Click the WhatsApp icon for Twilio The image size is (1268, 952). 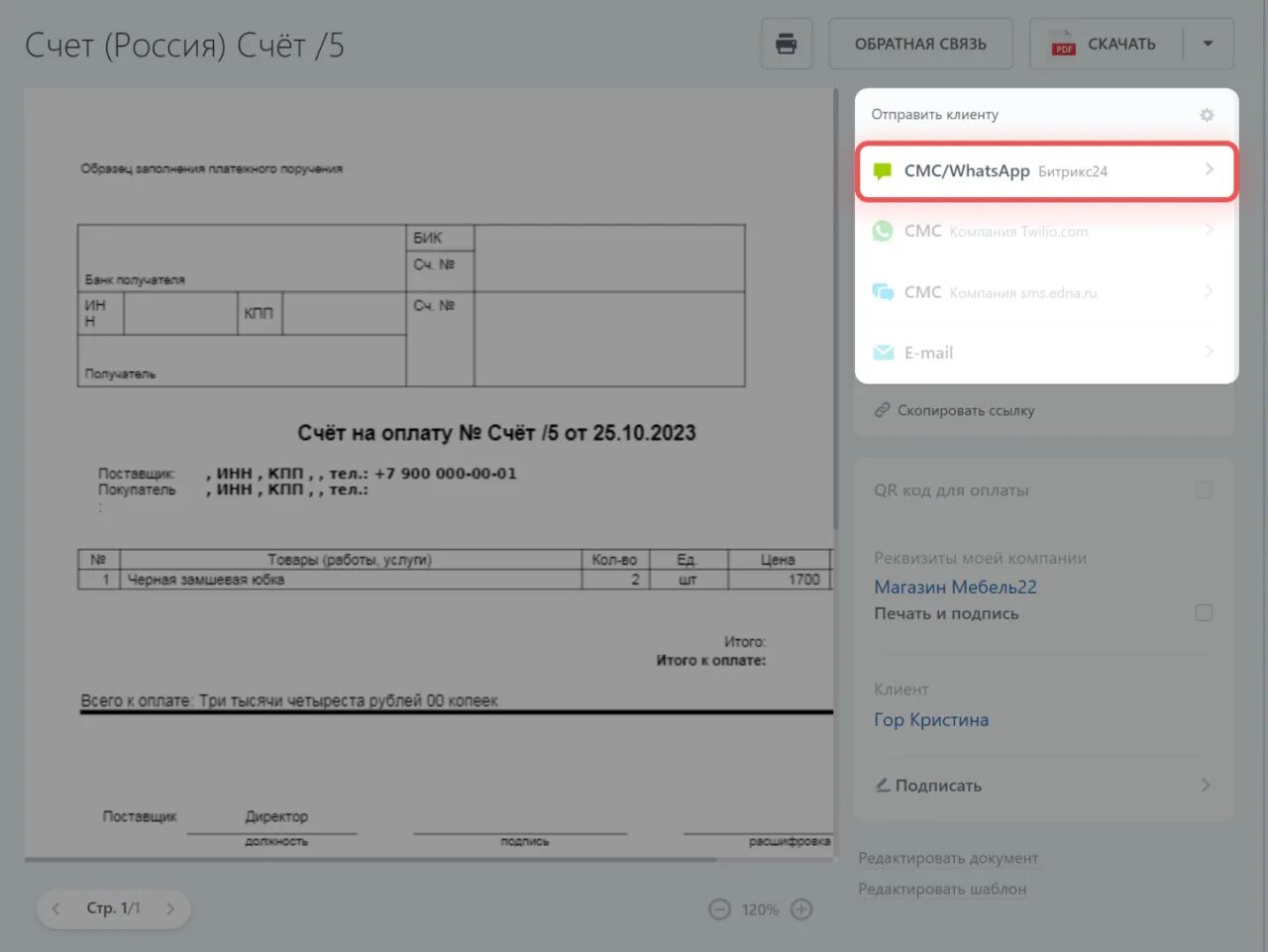point(883,231)
